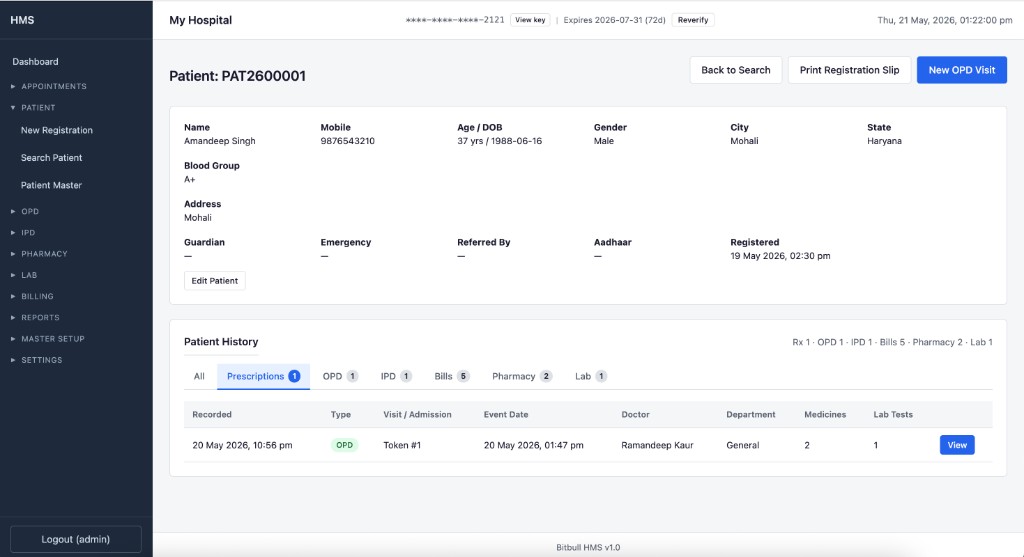Click the My Hospital title

(x=200, y=20)
